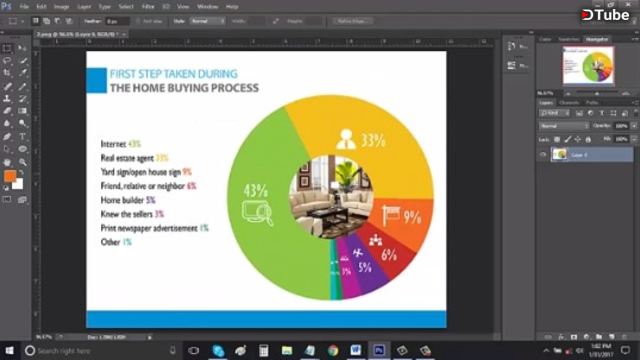Viewport: 640px width, 360px height.
Task: Click the Navigator thumbnail preview
Action: pyautogui.click(x=588, y=65)
